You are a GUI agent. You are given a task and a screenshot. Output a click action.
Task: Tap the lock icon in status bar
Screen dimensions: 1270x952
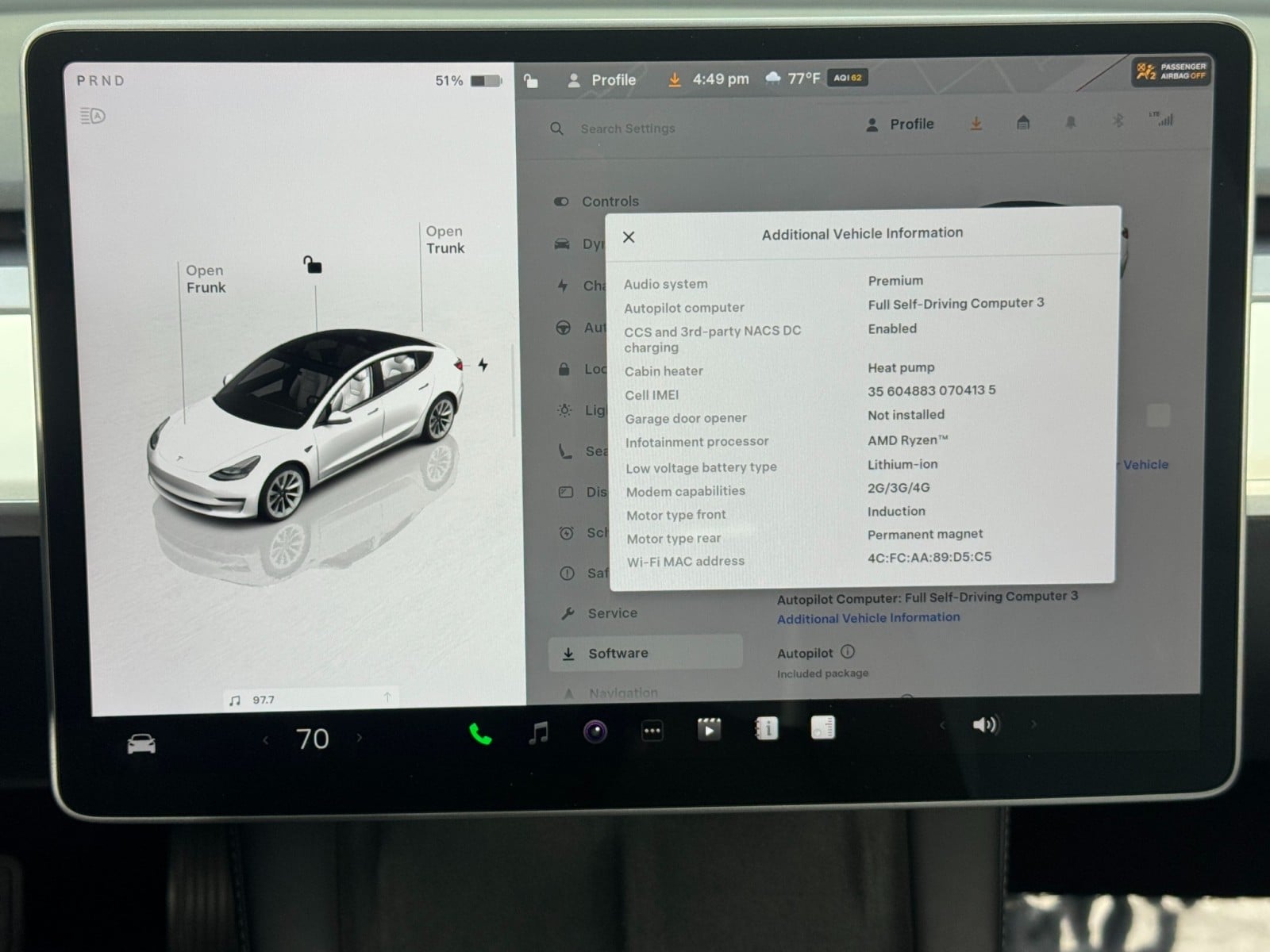click(531, 80)
